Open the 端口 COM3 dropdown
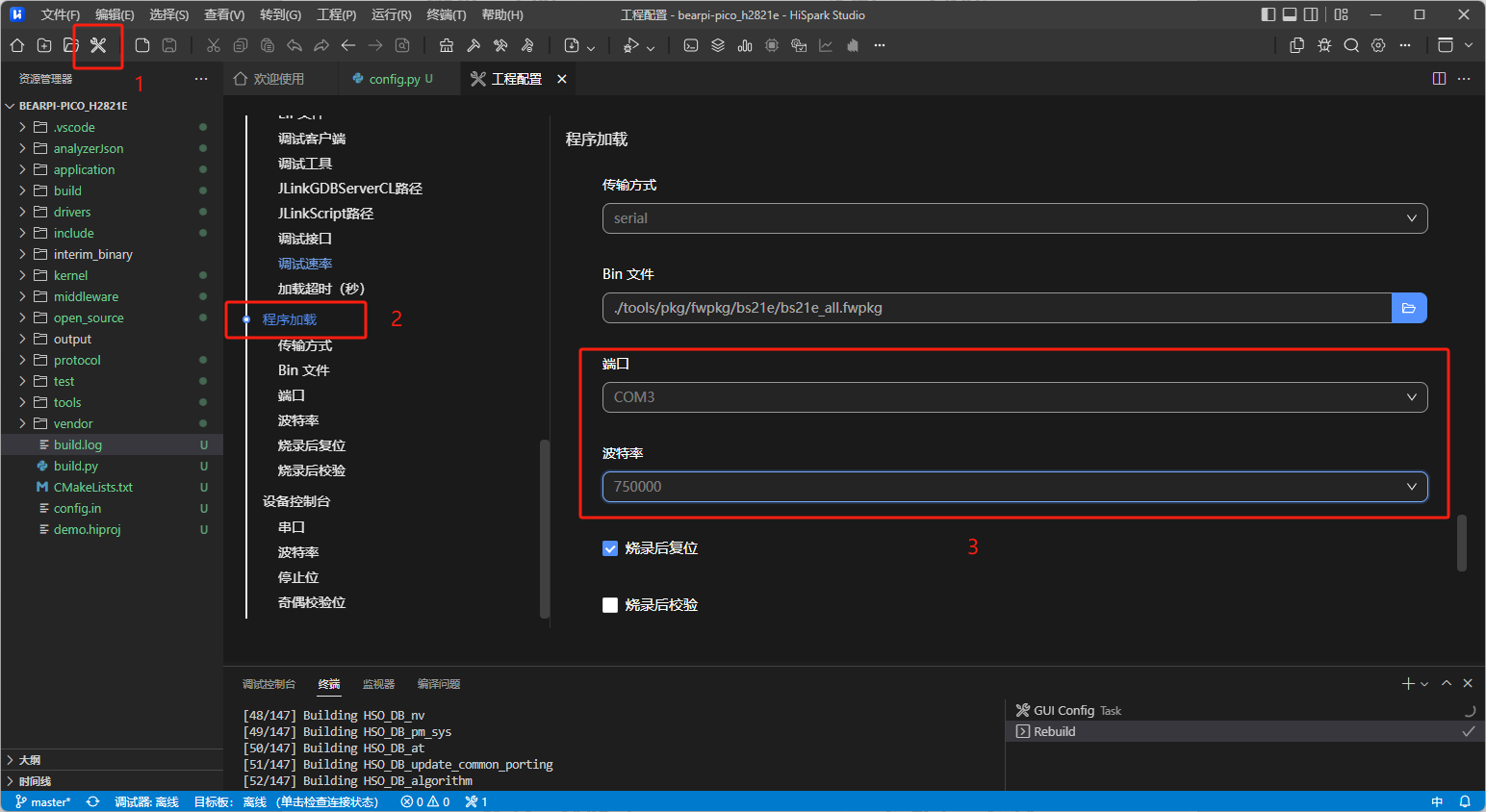This screenshot has height=812, width=1486. (1014, 397)
